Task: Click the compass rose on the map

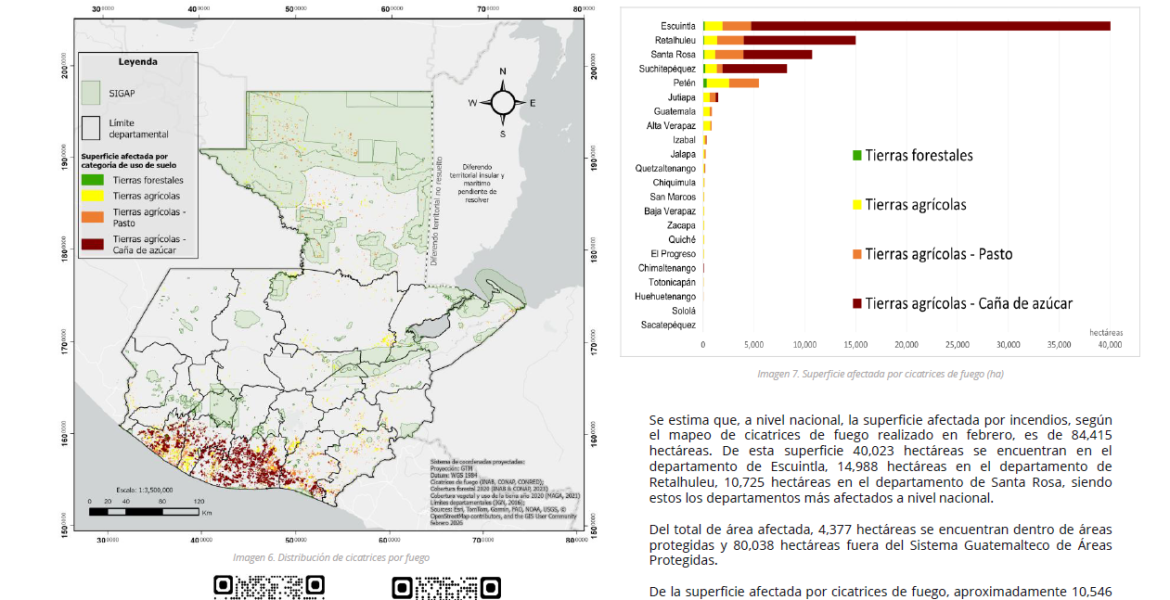Action: (502, 102)
